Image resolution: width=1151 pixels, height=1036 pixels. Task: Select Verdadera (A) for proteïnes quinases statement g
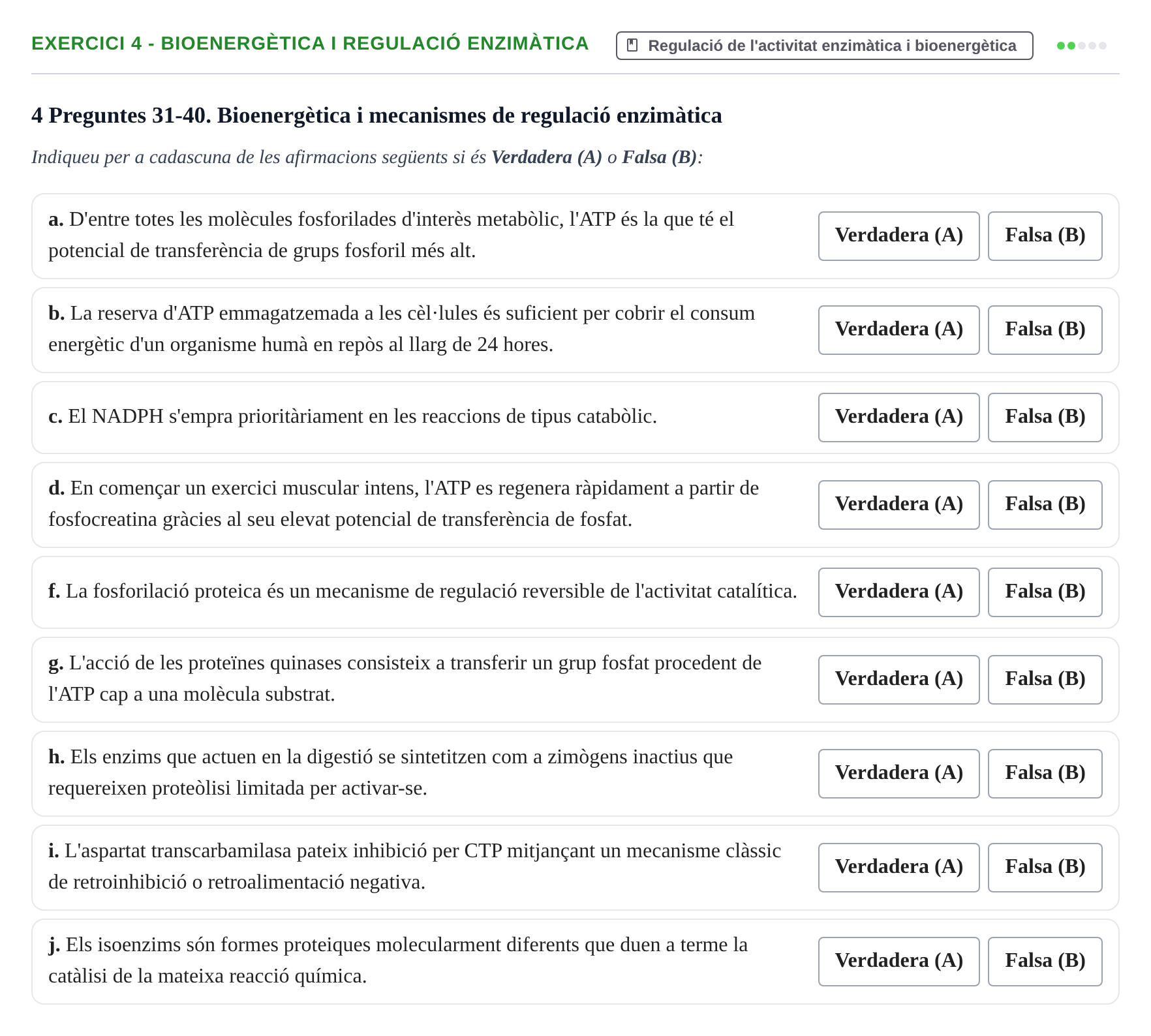coord(898,680)
